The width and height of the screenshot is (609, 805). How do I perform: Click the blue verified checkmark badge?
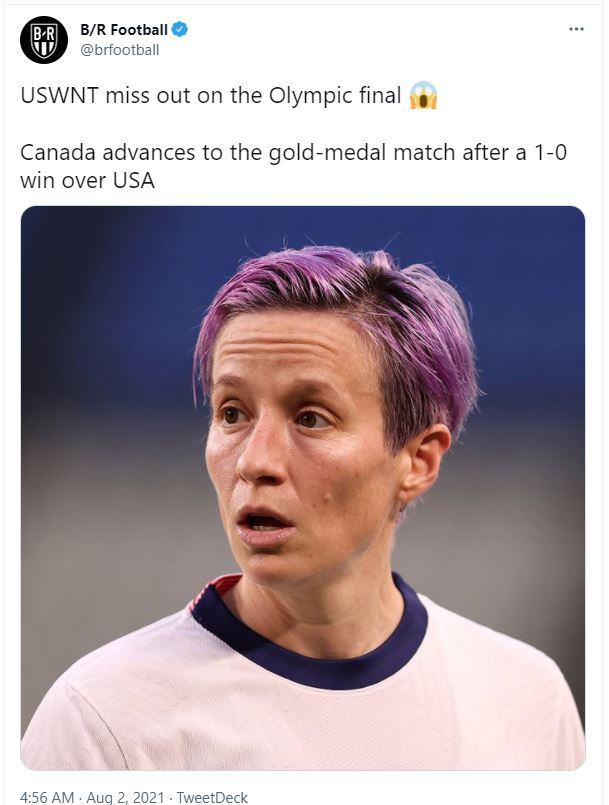tap(179, 30)
